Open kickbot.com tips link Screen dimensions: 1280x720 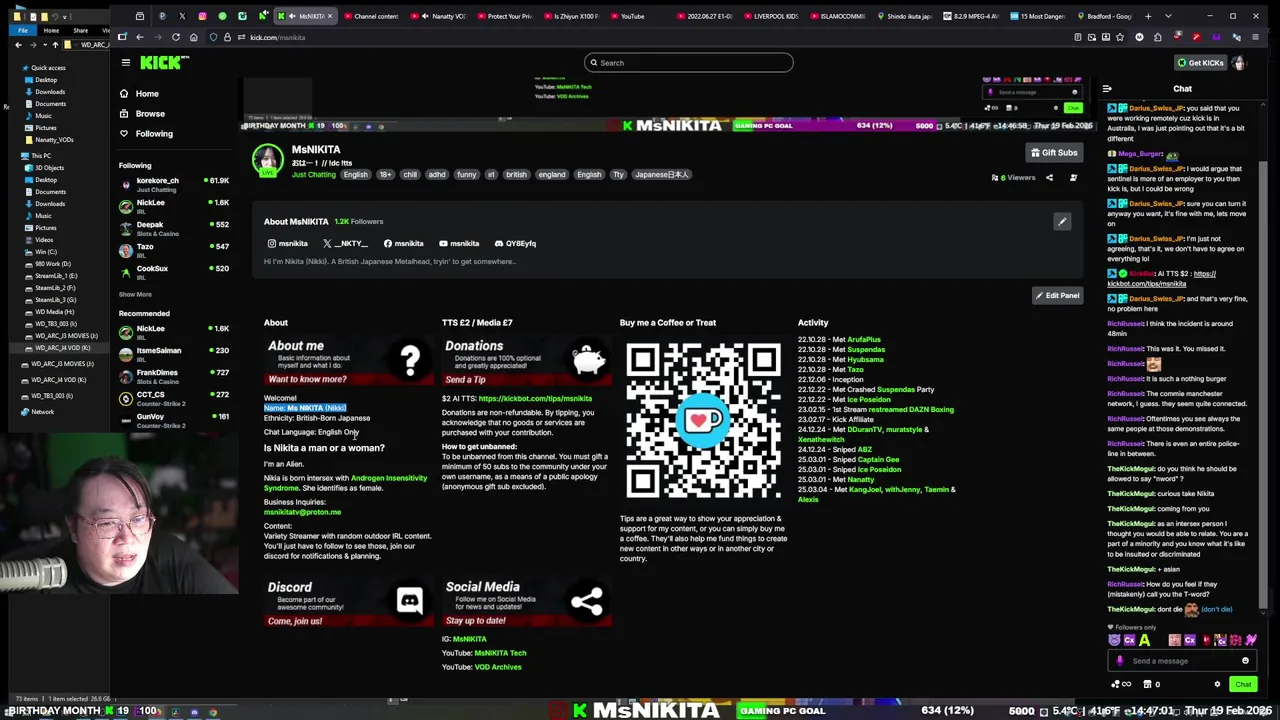535,398
